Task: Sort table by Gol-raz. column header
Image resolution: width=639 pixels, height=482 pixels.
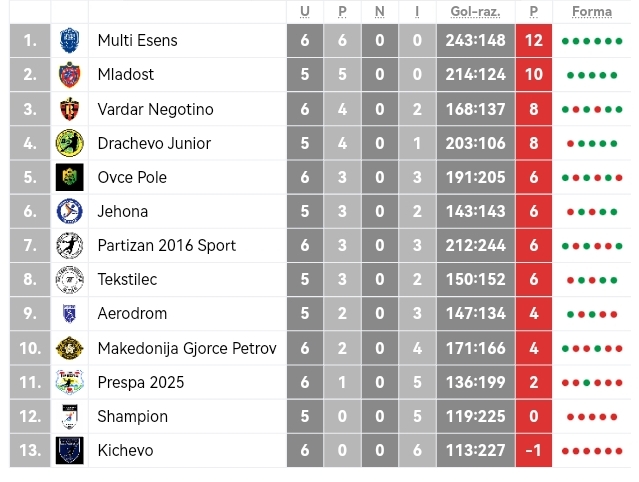Action: (x=473, y=12)
